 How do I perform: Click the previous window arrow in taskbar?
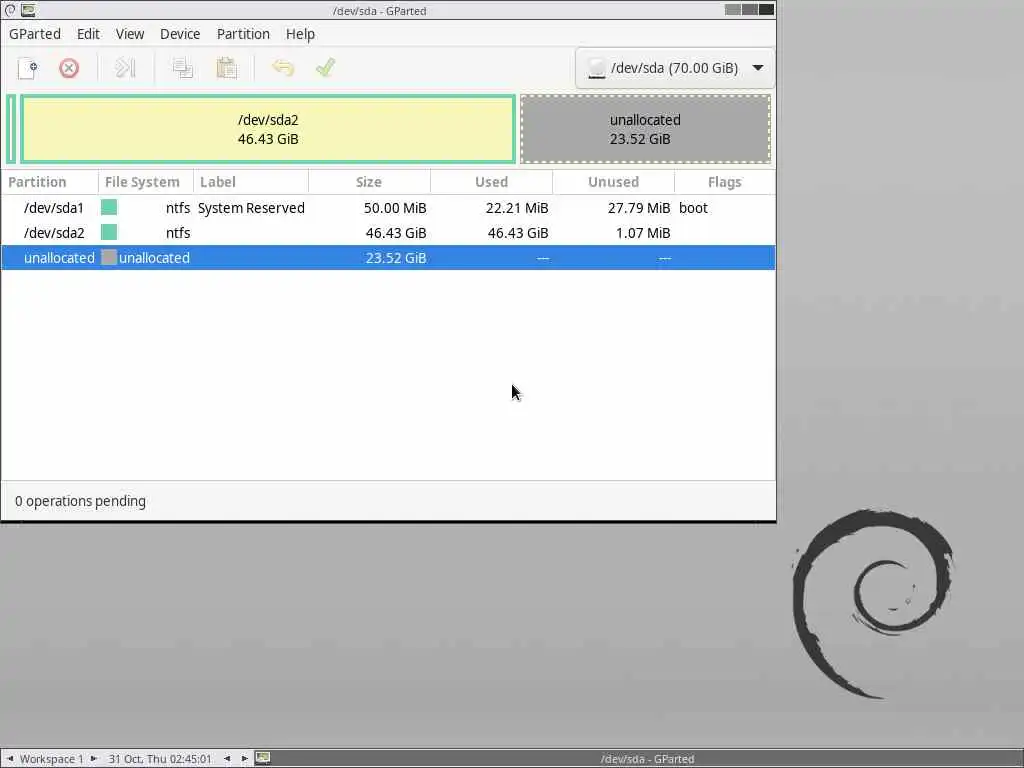pos(227,759)
